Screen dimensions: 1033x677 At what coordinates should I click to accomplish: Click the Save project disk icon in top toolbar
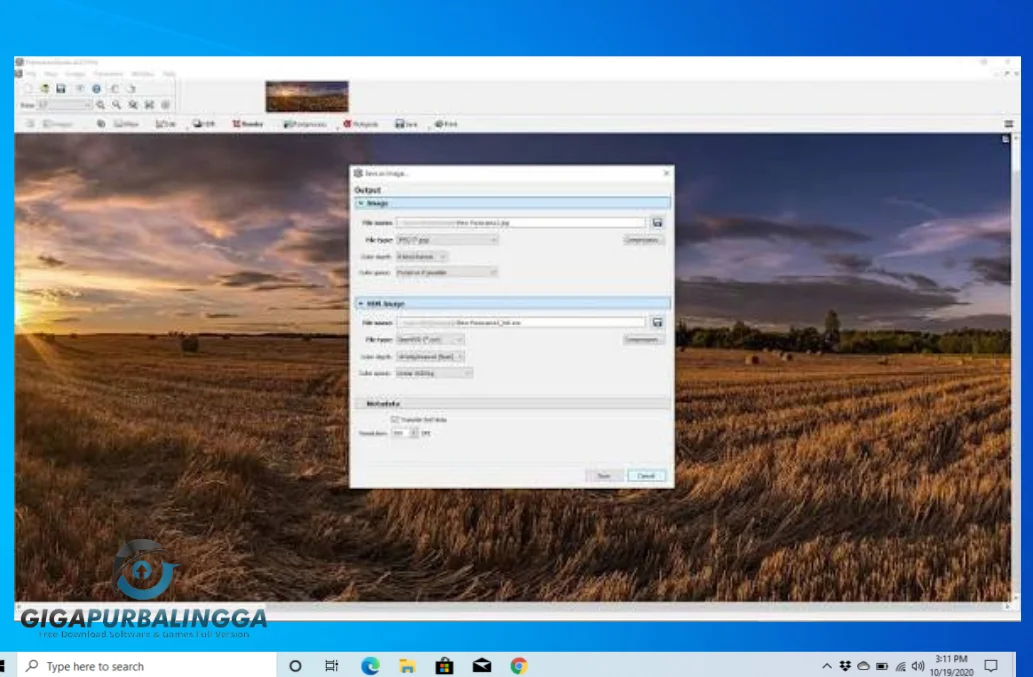(61, 89)
